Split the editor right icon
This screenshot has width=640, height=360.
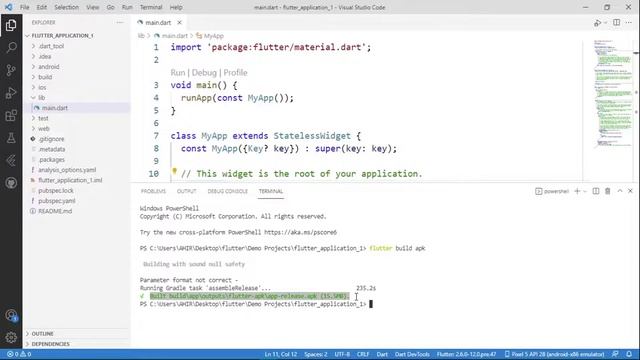click(x=616, y=22)
